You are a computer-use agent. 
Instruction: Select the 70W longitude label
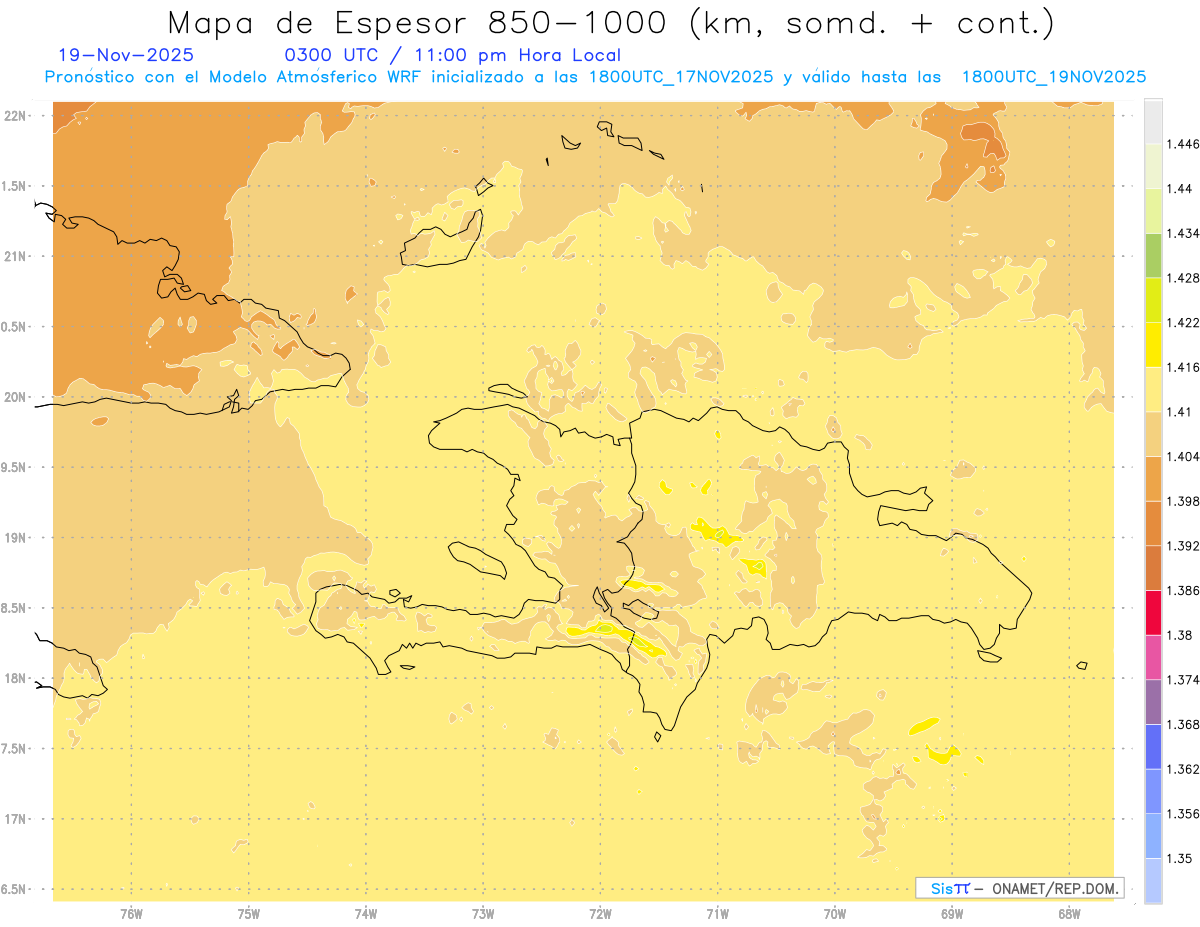tap(835, 913)
